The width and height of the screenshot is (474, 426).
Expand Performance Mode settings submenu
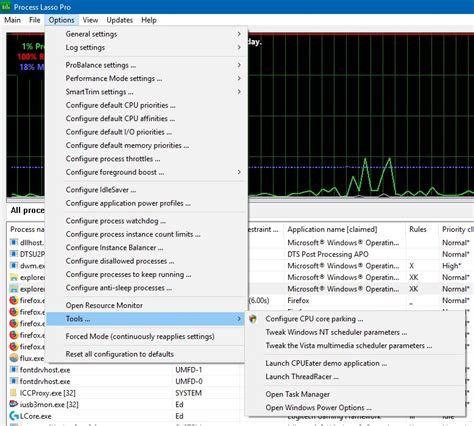[146, 78]
